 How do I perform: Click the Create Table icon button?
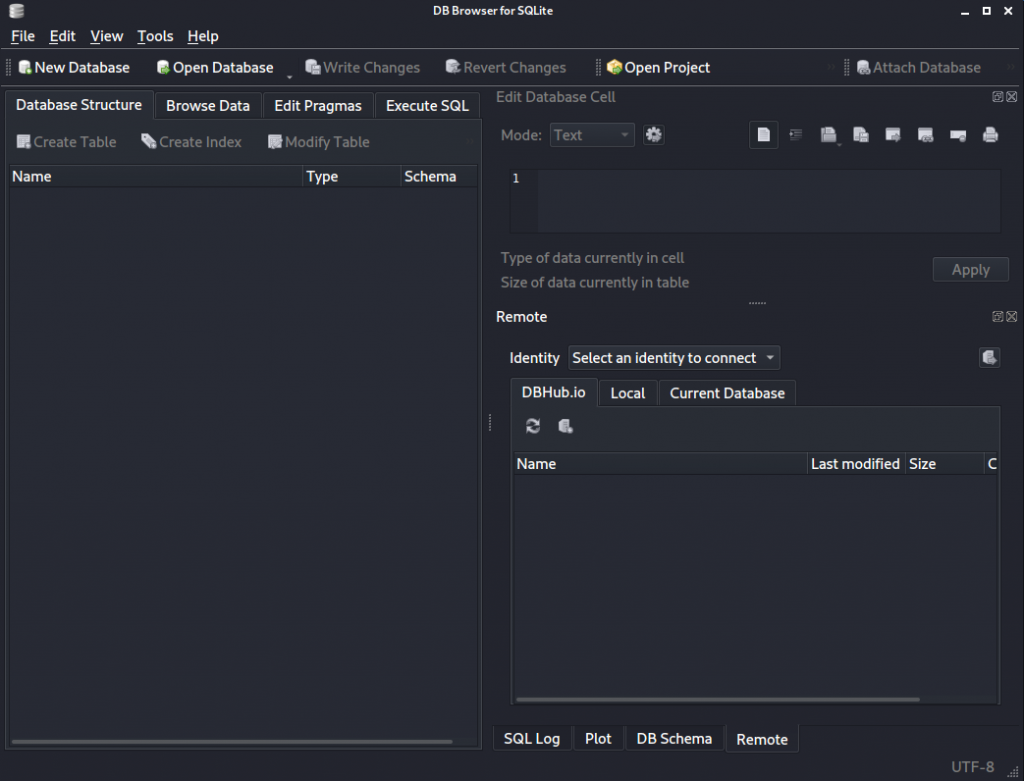(x=67, y=142)
